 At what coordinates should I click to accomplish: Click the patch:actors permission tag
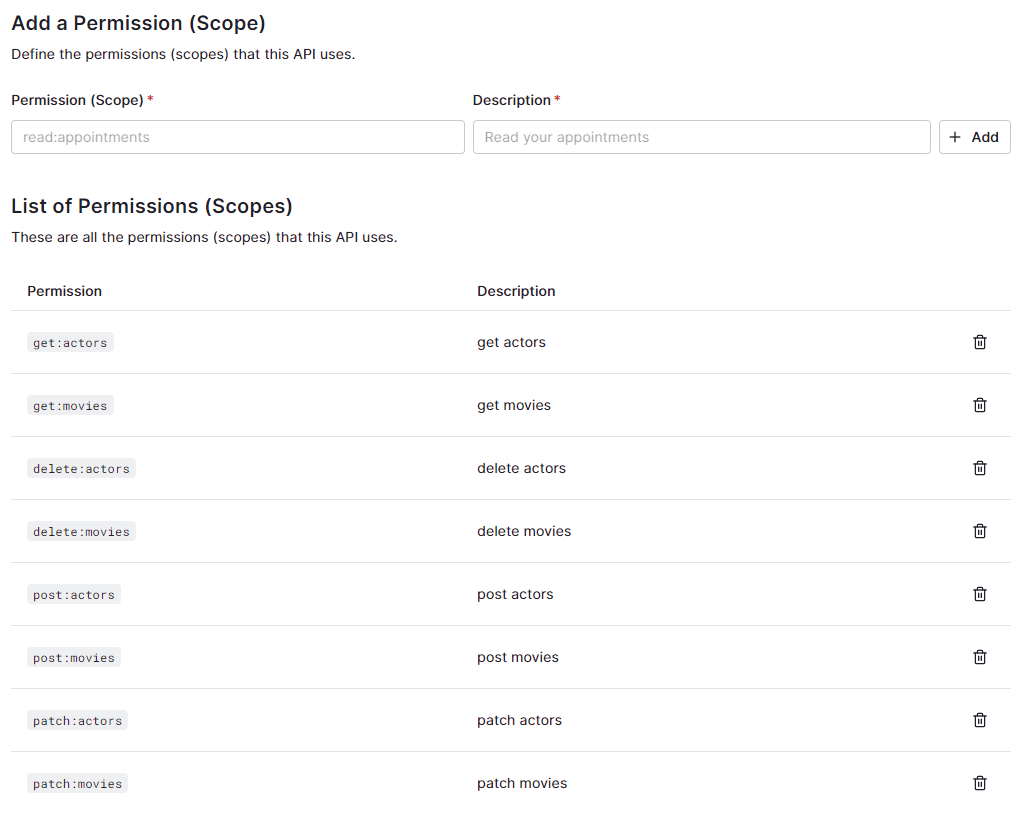(77, 721)
